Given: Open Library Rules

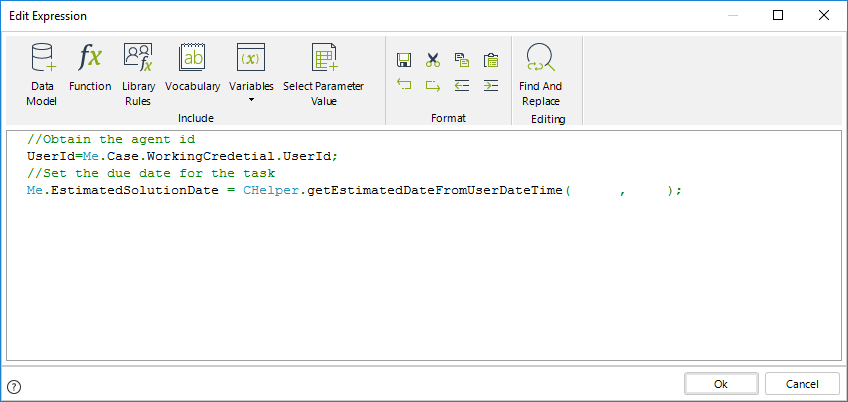Looking at the screenshot, I should click(138, 73).
